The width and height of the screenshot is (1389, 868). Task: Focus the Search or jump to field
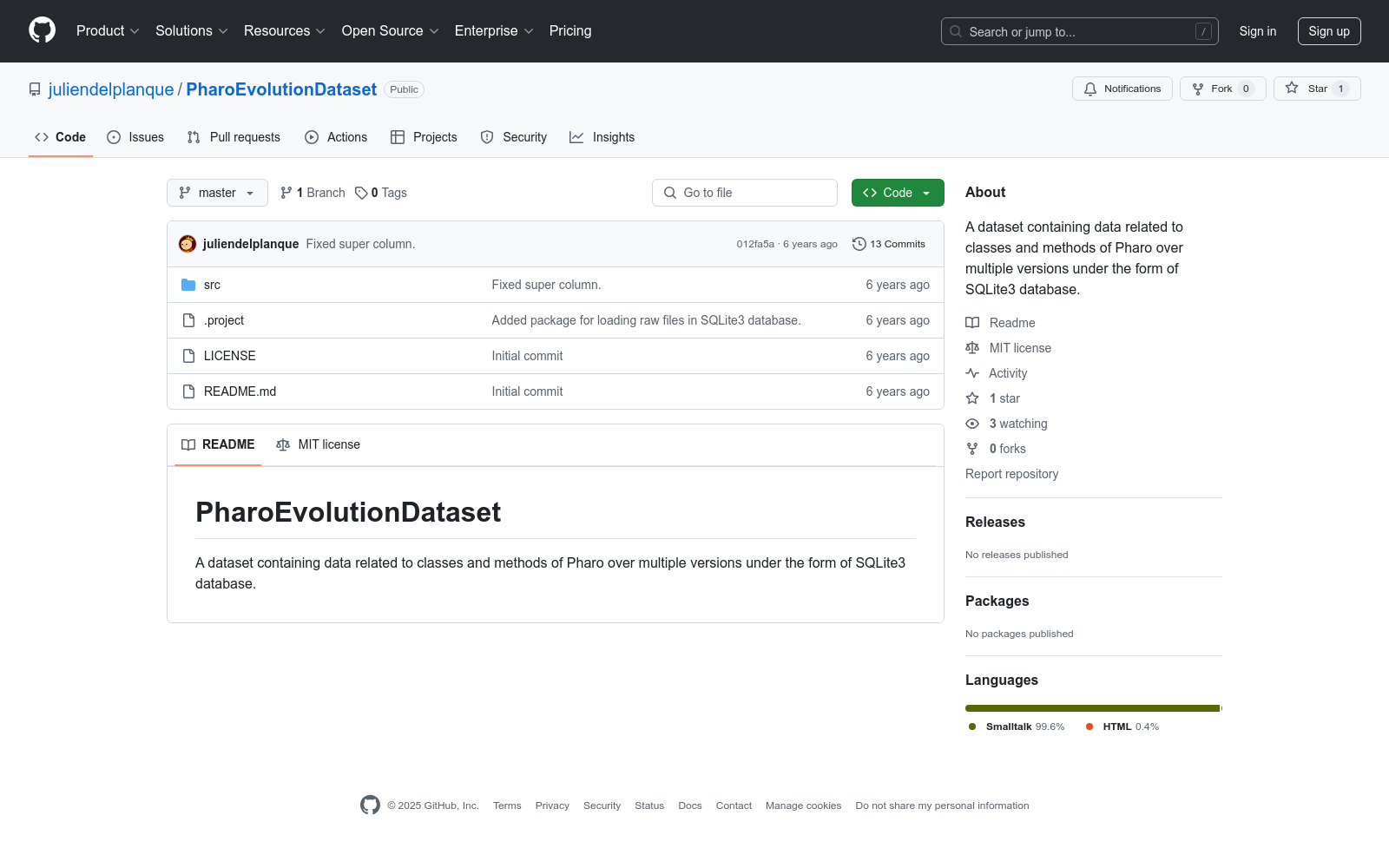pyautogui.click(x=1080, y=31)
